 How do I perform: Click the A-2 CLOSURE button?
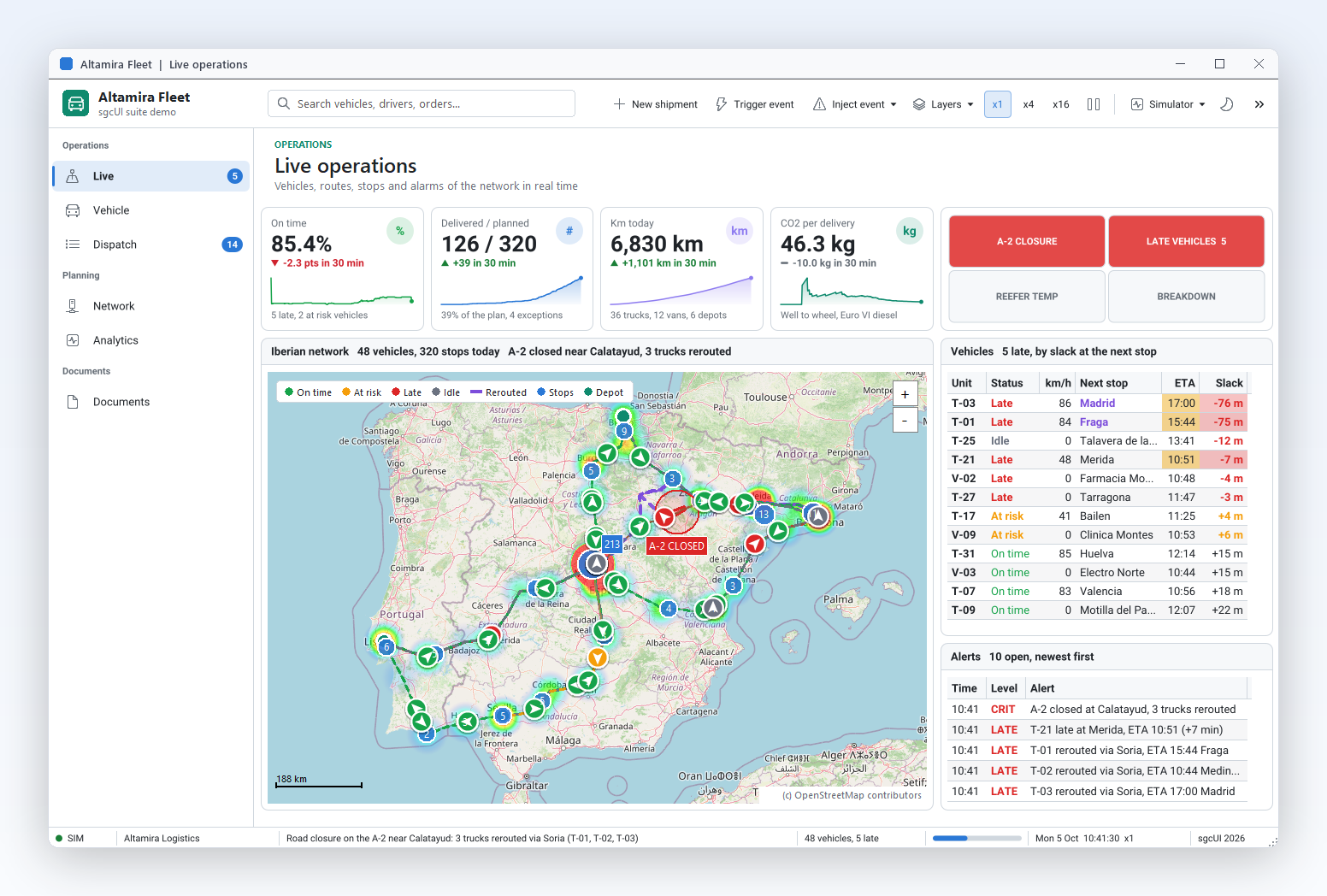1027,241
